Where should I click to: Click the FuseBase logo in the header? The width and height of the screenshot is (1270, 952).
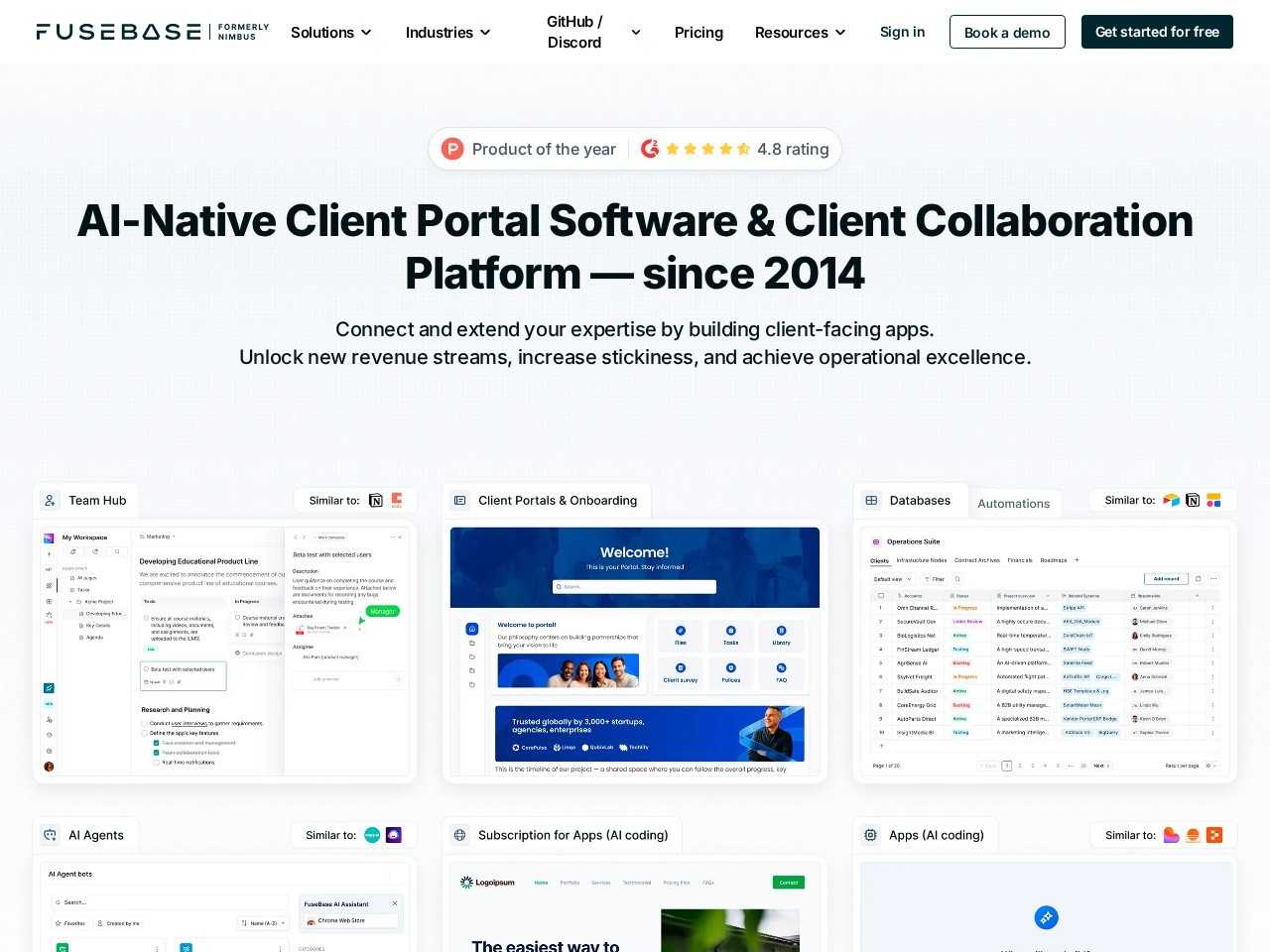(153, 32)
